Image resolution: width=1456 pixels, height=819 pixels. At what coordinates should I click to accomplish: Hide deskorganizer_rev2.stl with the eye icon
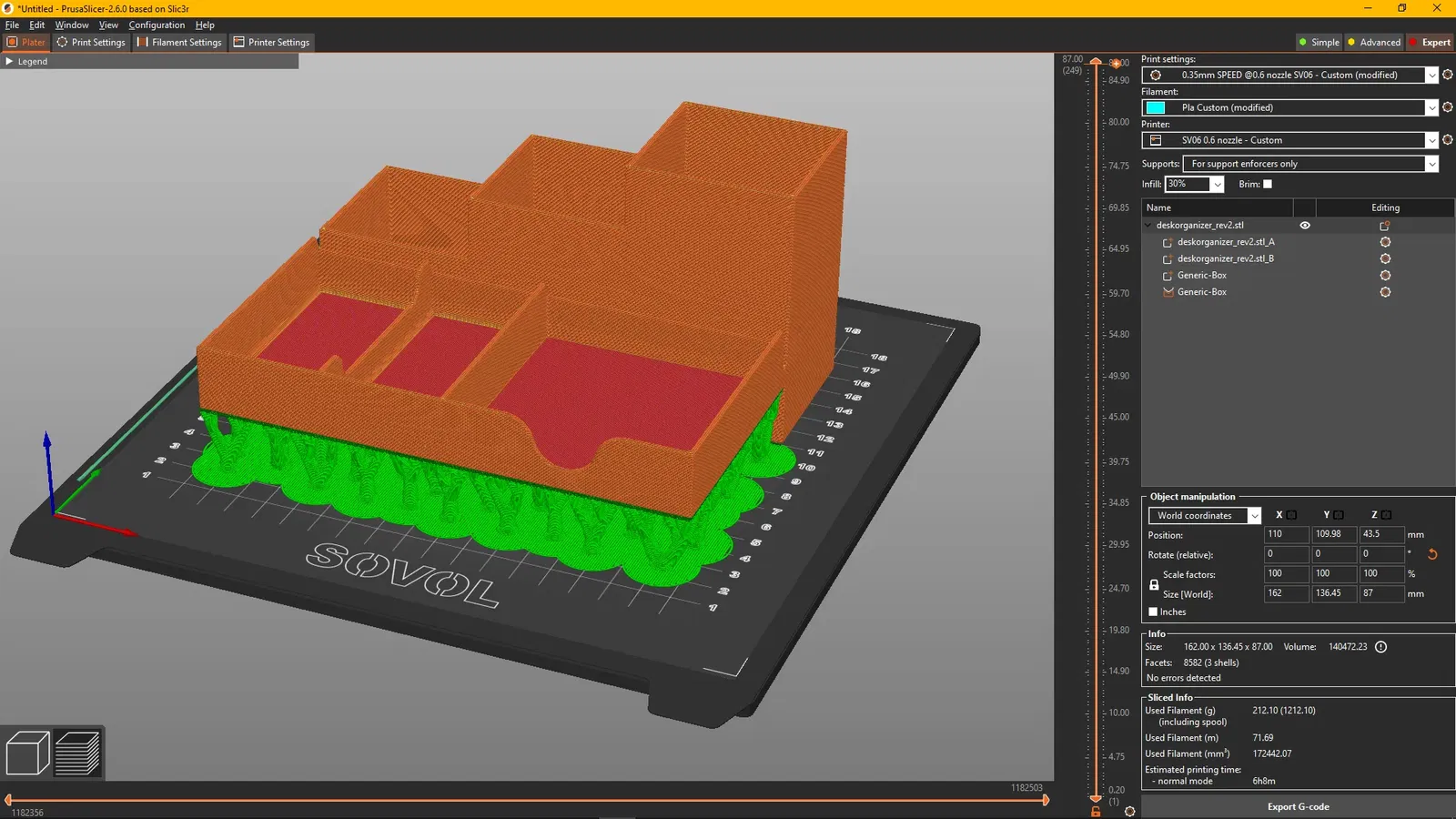pos(1305,226)
